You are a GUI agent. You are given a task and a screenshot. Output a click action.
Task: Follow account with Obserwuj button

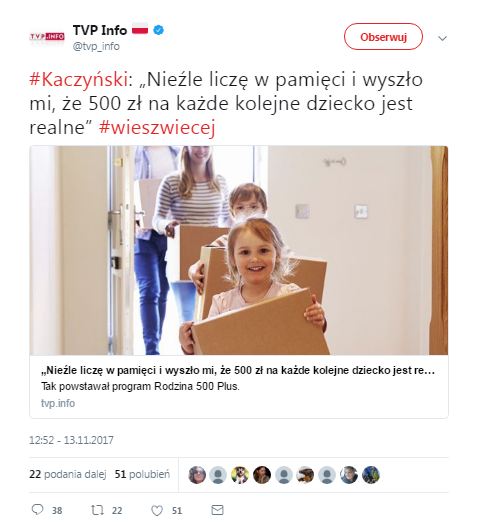(383, 37)
